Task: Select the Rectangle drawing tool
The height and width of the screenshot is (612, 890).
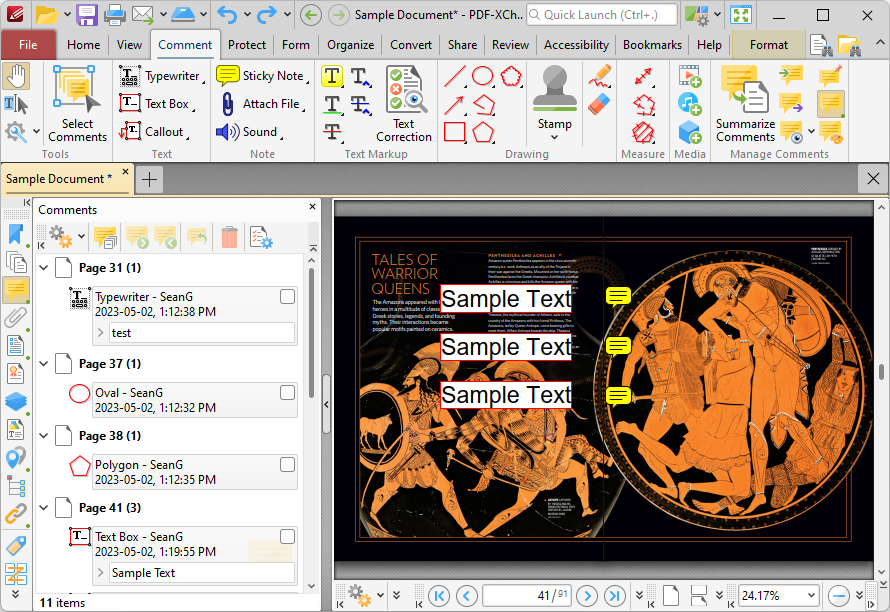Action: click(455, 132)
